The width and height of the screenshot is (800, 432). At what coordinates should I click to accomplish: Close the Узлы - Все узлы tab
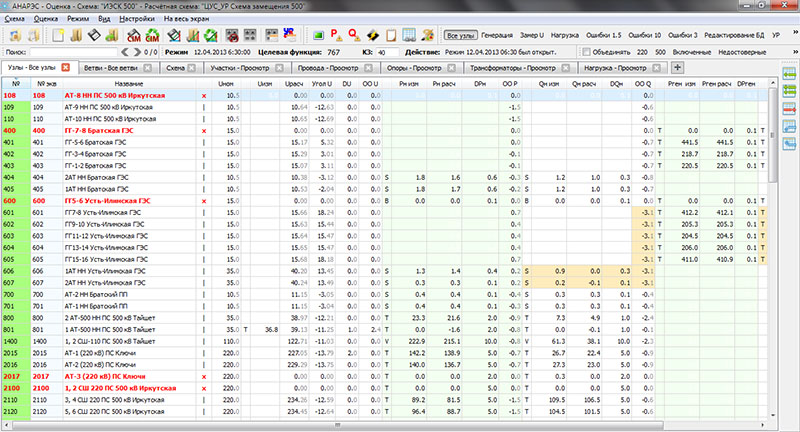click(65, 67)
